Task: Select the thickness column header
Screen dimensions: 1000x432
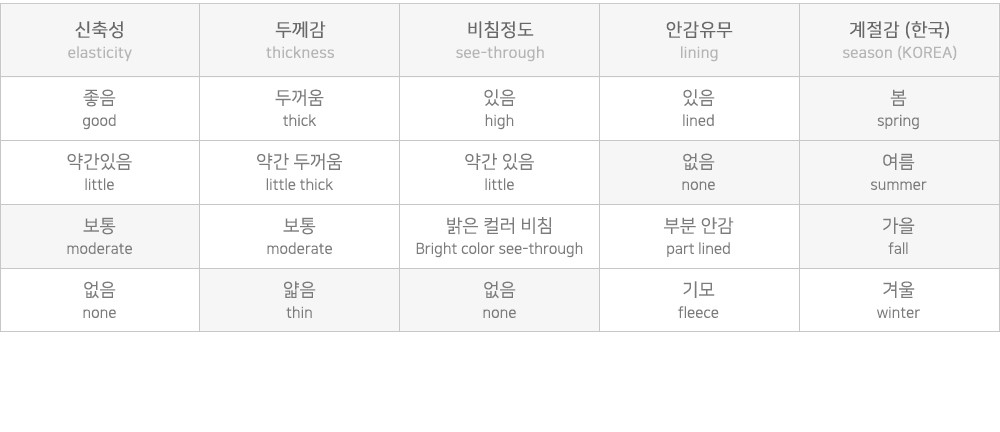Action: 300,40
